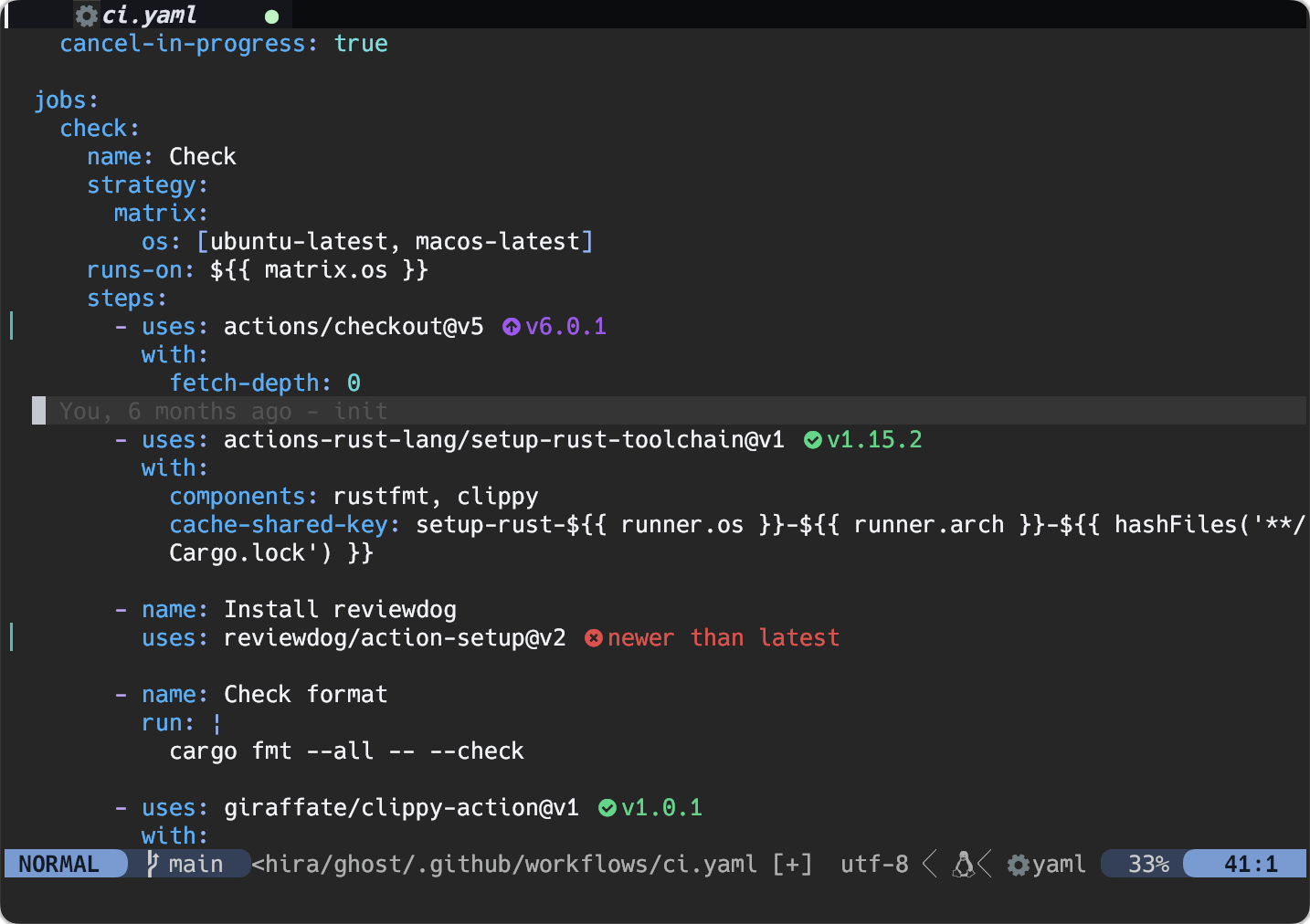The width and height of the screenshot is (1310, 924).
Task: Click the 'steps:' key
Action: [127, 299]
